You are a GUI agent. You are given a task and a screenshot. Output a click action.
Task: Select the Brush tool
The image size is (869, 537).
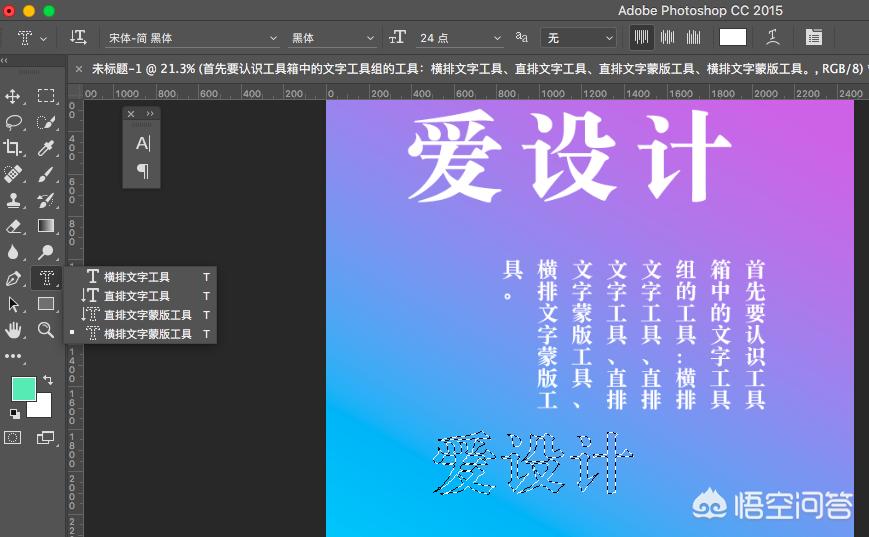[x=46, y=174]
